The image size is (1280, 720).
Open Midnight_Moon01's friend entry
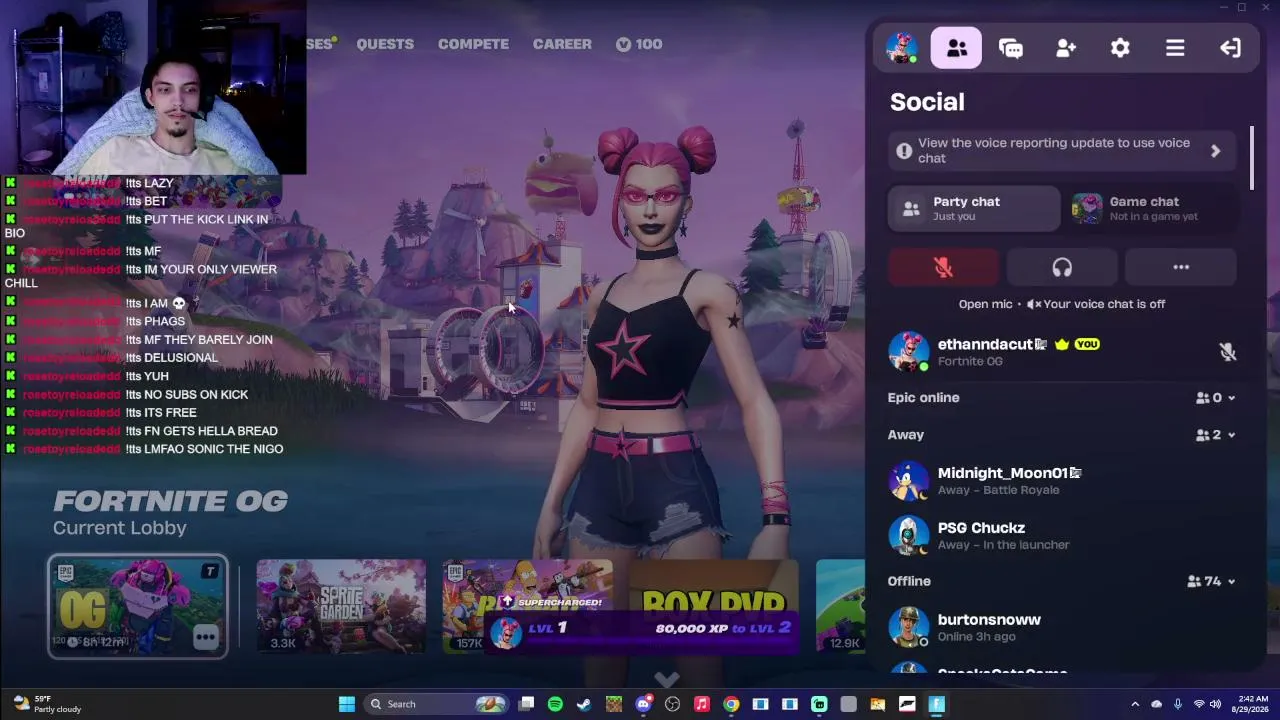pos(1062,480)
